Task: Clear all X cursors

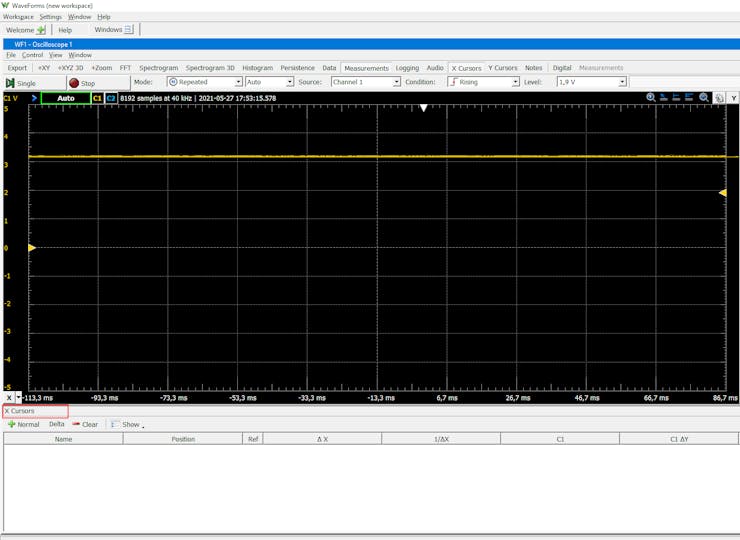Action: click(85, 424)
